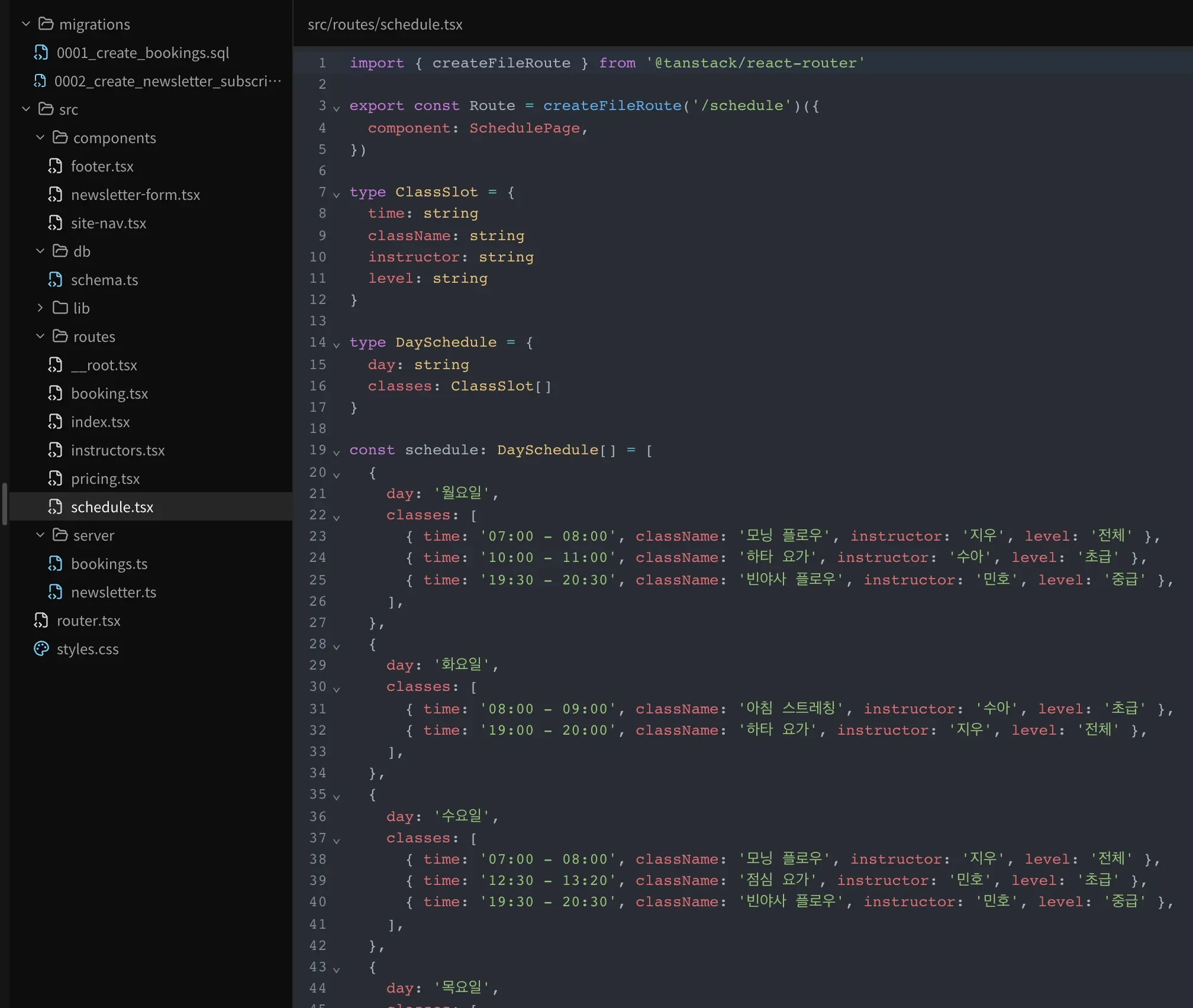Viewport: 1193px width, 1008px height.
Task: Click the sidebar scrollbar thumb
Action: (x=5, y=504)
